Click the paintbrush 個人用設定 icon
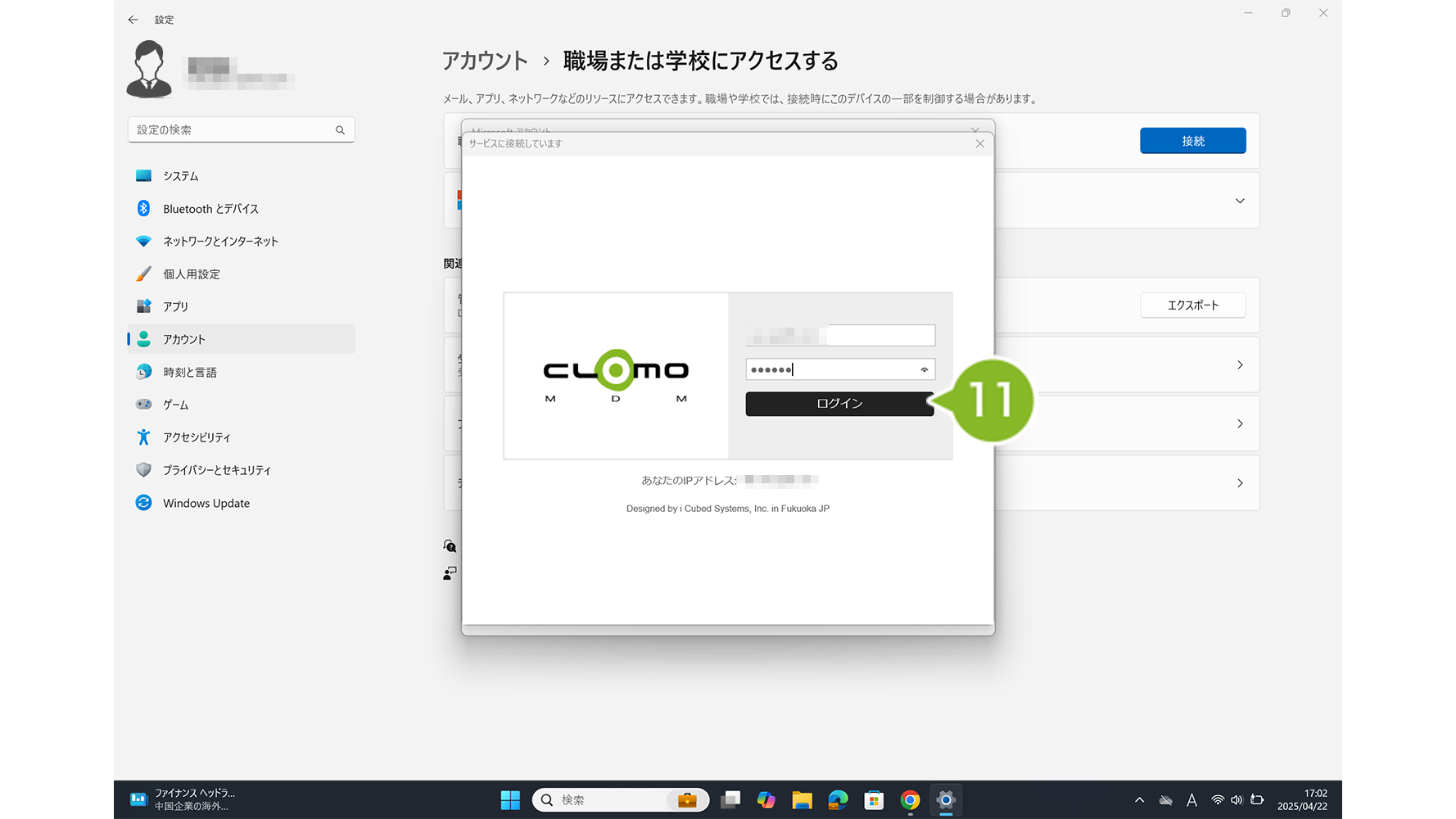 coord(143,274)
